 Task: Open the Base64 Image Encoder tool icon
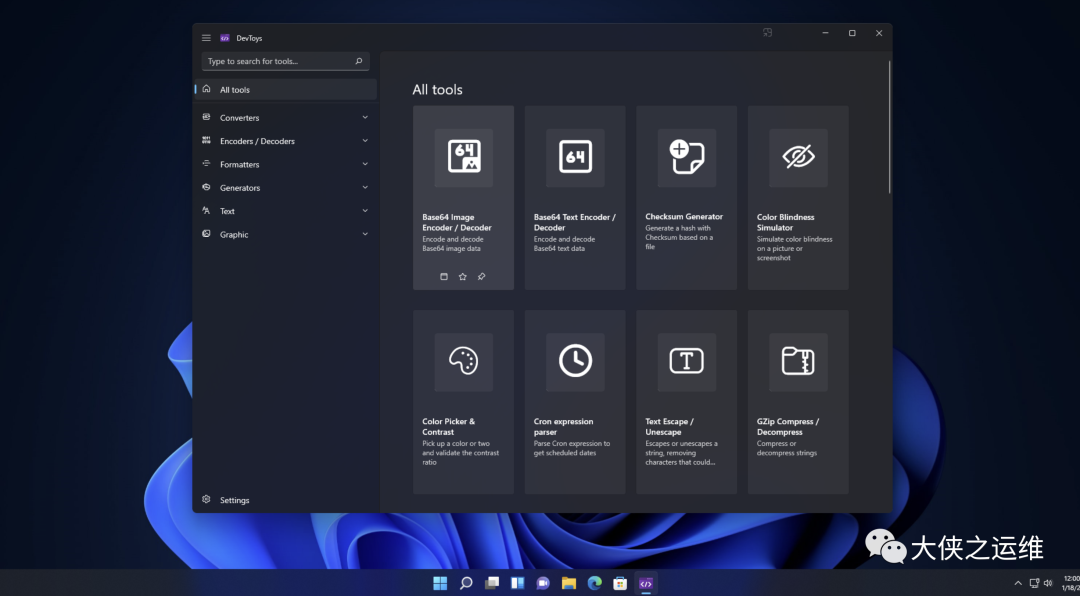(463, 158)
